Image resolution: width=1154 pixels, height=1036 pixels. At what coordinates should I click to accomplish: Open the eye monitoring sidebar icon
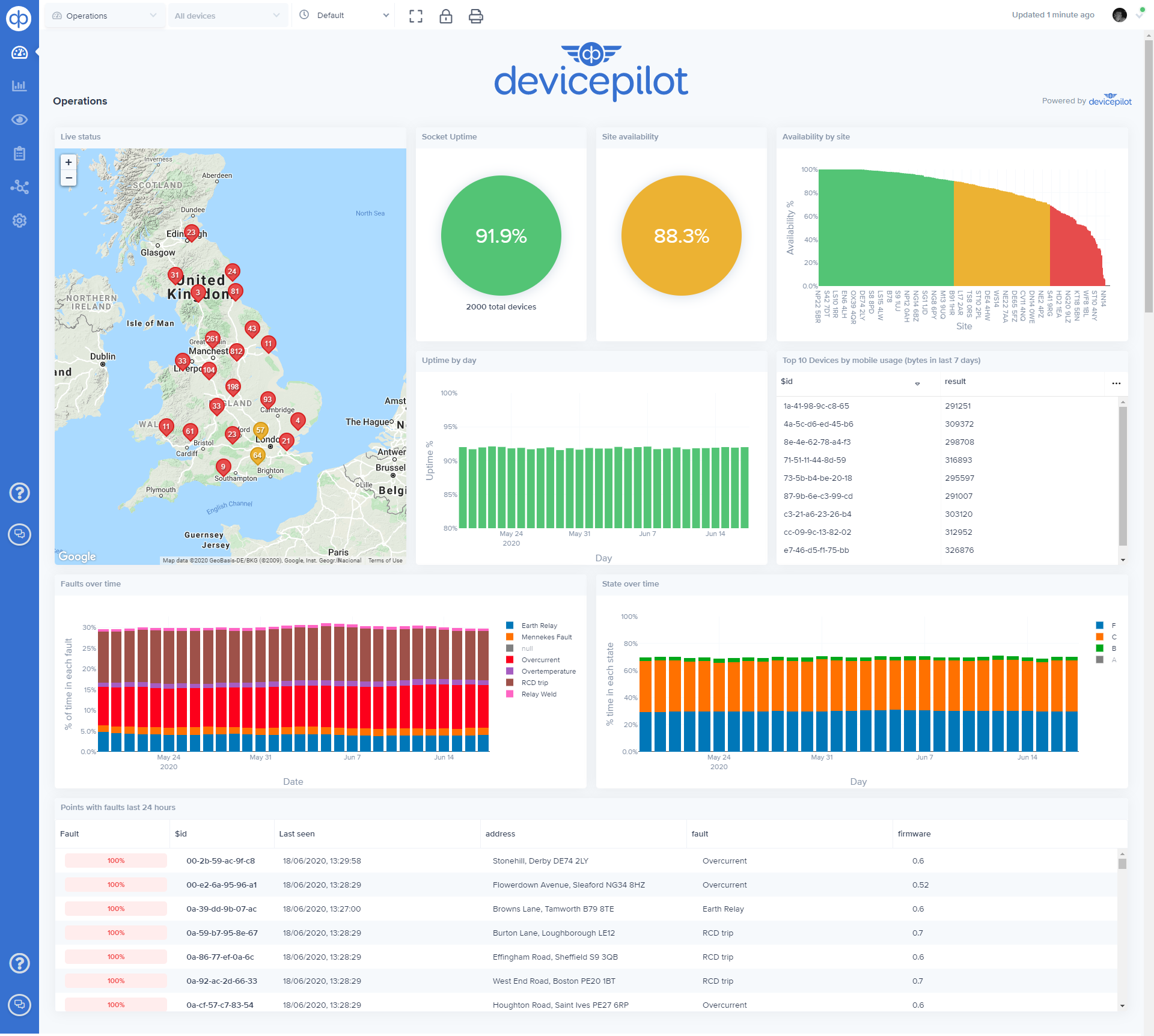click(19, 120)
